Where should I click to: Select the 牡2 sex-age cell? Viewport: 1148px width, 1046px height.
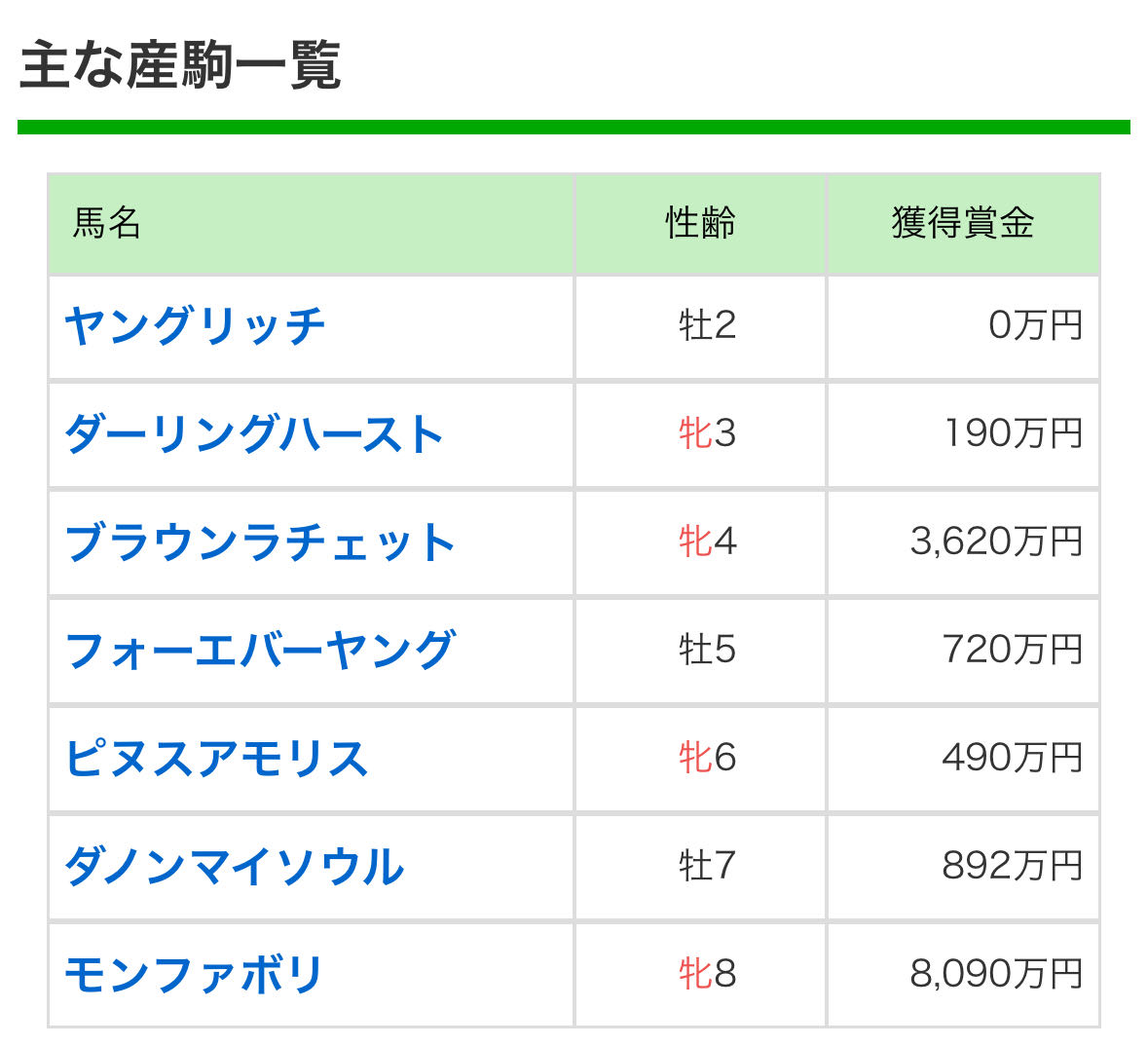pos(707,326)
